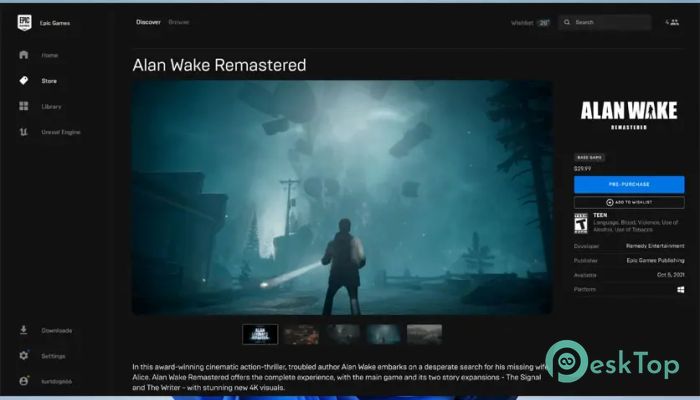Click the Library label in sidebar

pyautogui.click(x=51, y=106)
